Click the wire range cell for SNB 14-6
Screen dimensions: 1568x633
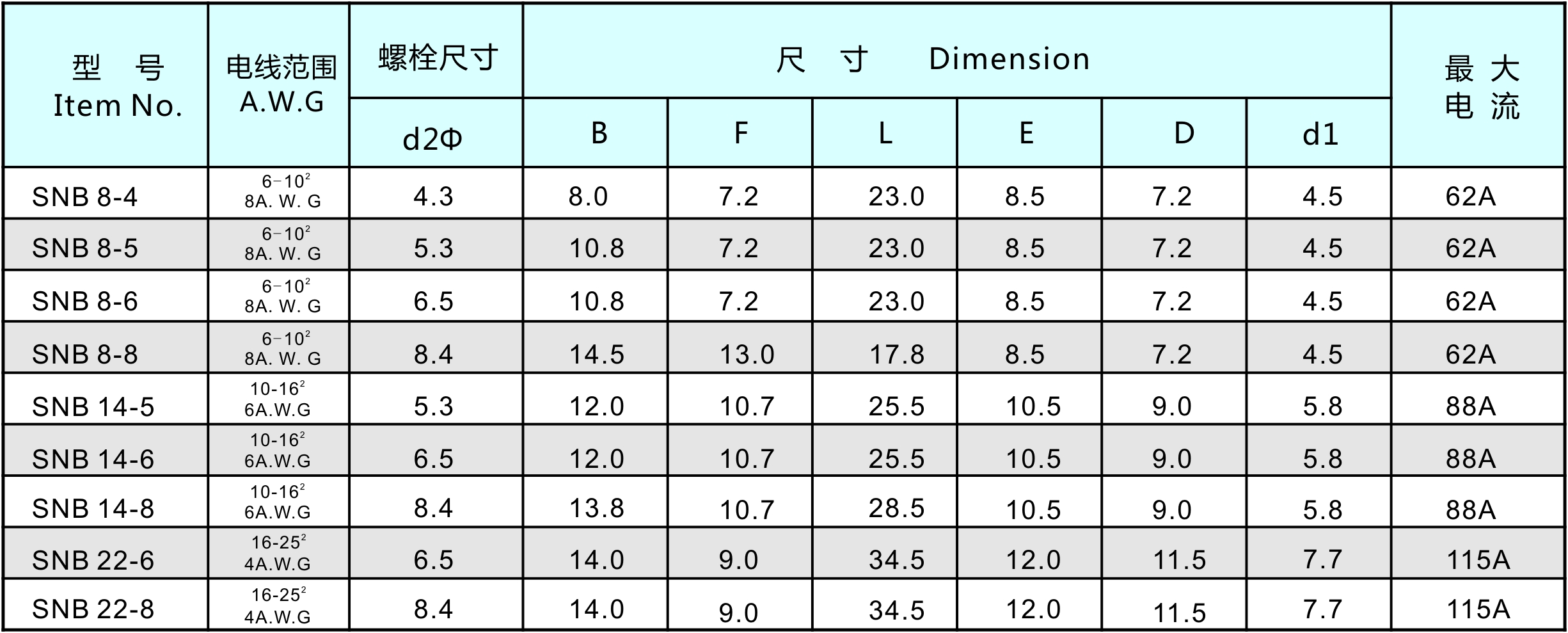278,450
